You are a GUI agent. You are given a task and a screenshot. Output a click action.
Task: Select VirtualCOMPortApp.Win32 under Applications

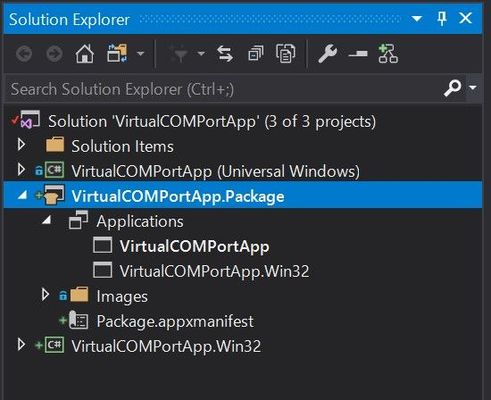click(214, 271)
